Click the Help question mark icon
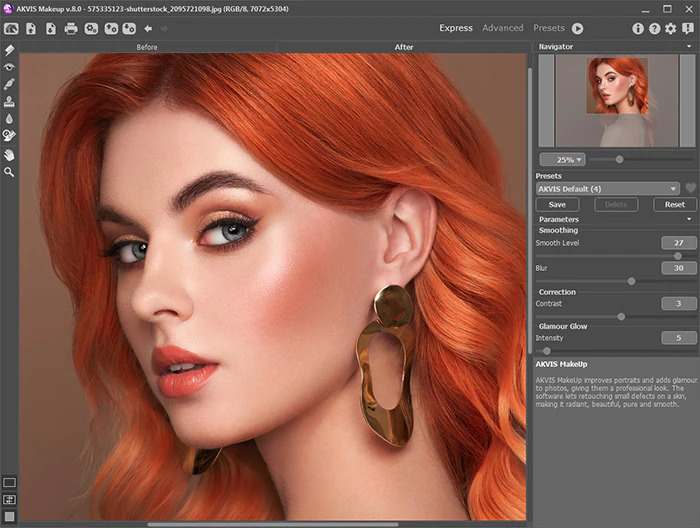 coord(655,29)
